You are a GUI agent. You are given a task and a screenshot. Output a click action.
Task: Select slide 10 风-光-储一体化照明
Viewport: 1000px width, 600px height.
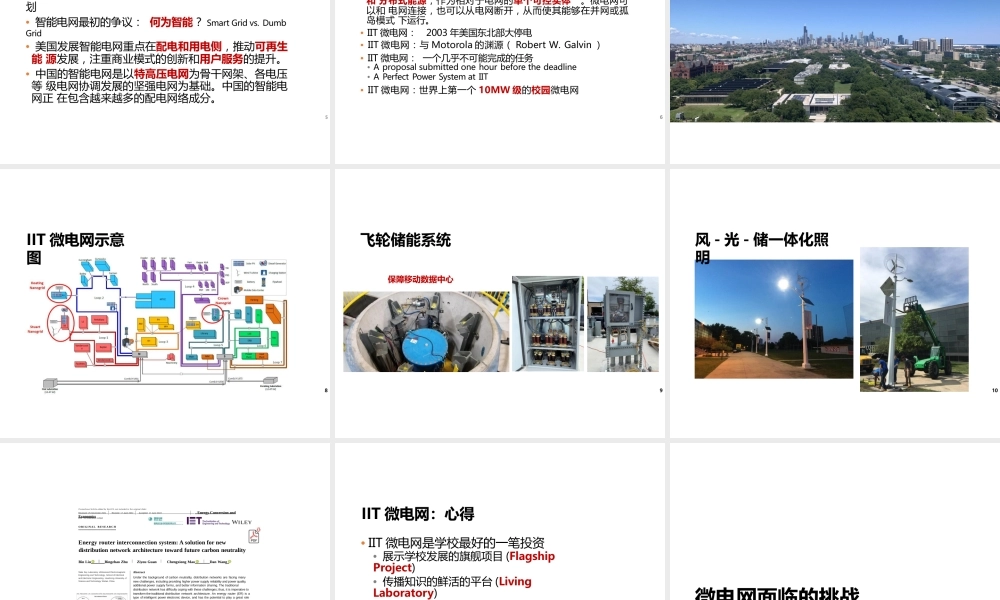(835, 304)
